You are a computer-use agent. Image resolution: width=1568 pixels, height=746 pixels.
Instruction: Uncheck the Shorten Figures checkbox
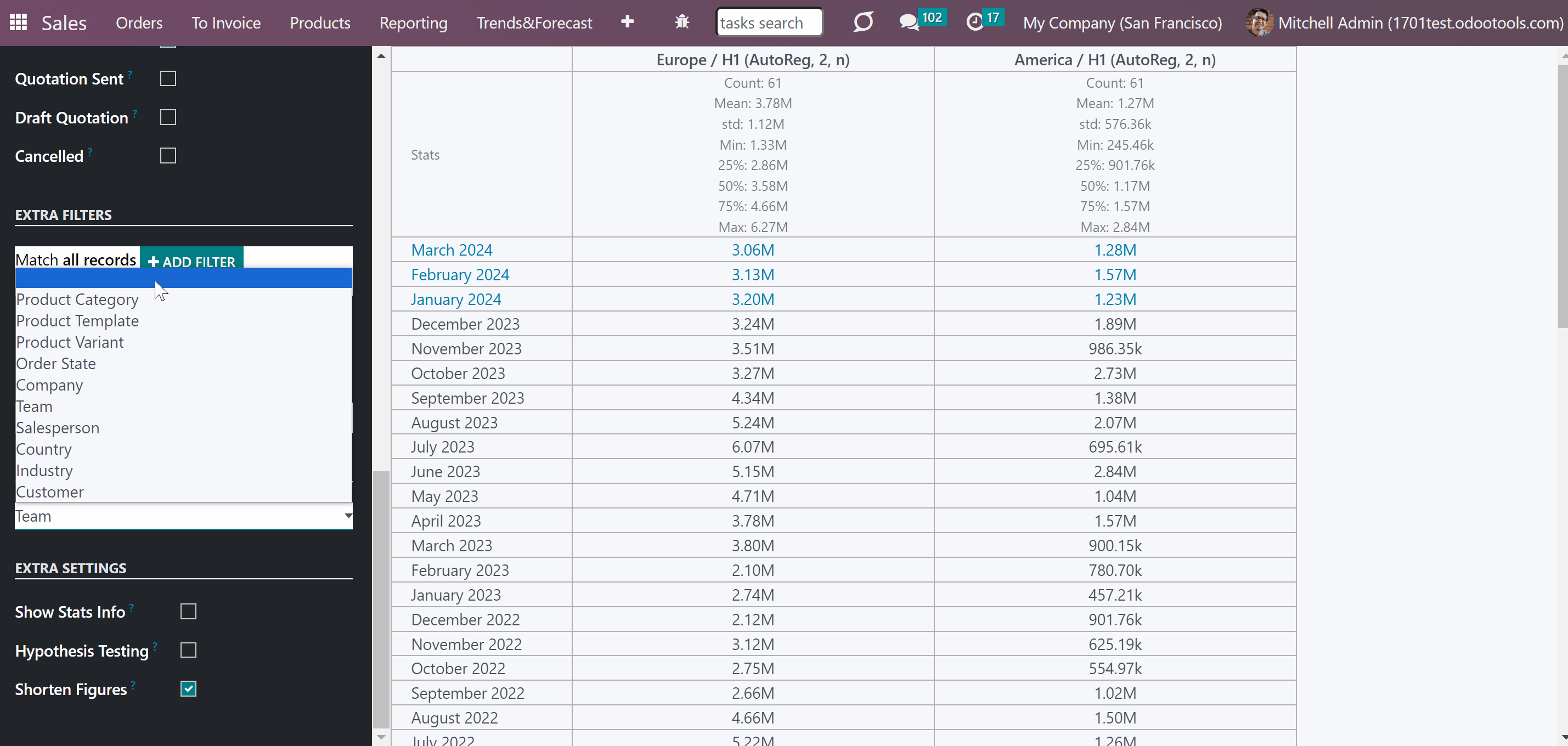pos(189,689)
